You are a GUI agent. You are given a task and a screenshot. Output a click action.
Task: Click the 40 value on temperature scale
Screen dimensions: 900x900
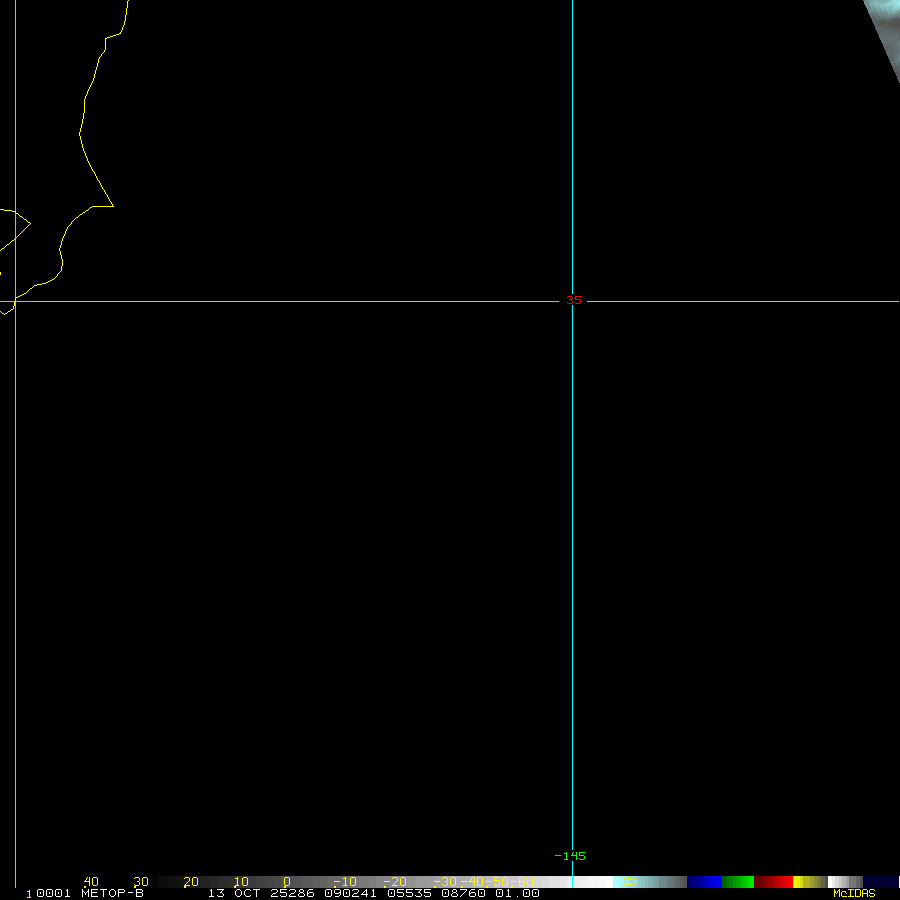[x=91, y=882]
